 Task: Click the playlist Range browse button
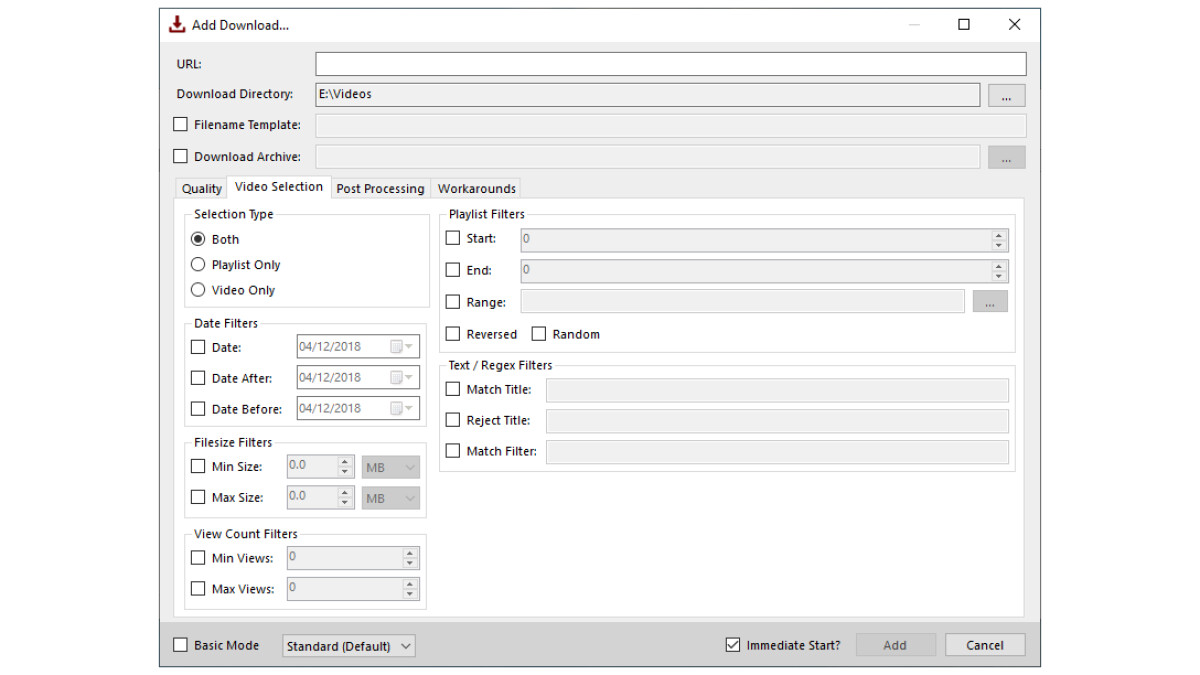point(989,302)
